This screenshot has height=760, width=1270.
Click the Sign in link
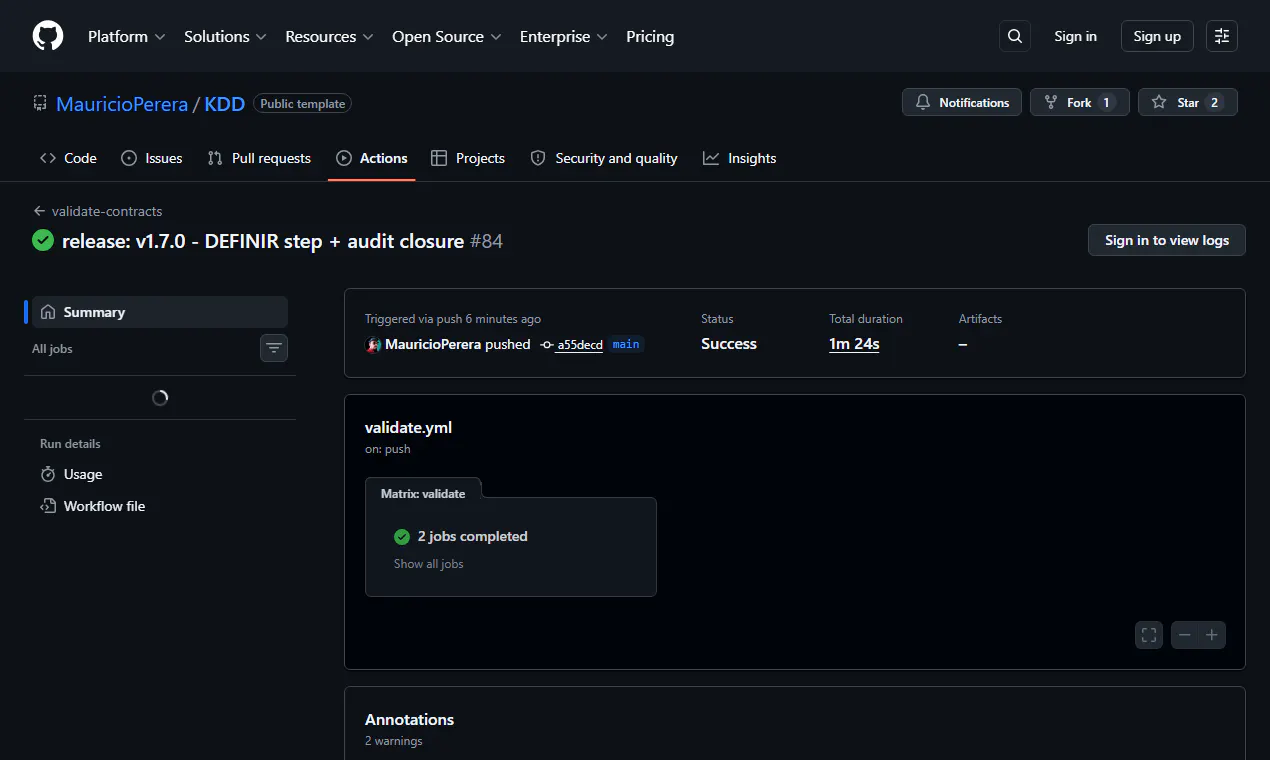click(x=1075, y=36)
